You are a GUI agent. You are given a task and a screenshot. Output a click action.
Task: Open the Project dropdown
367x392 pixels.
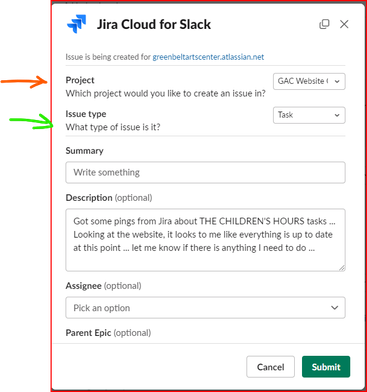pos(309,81)
